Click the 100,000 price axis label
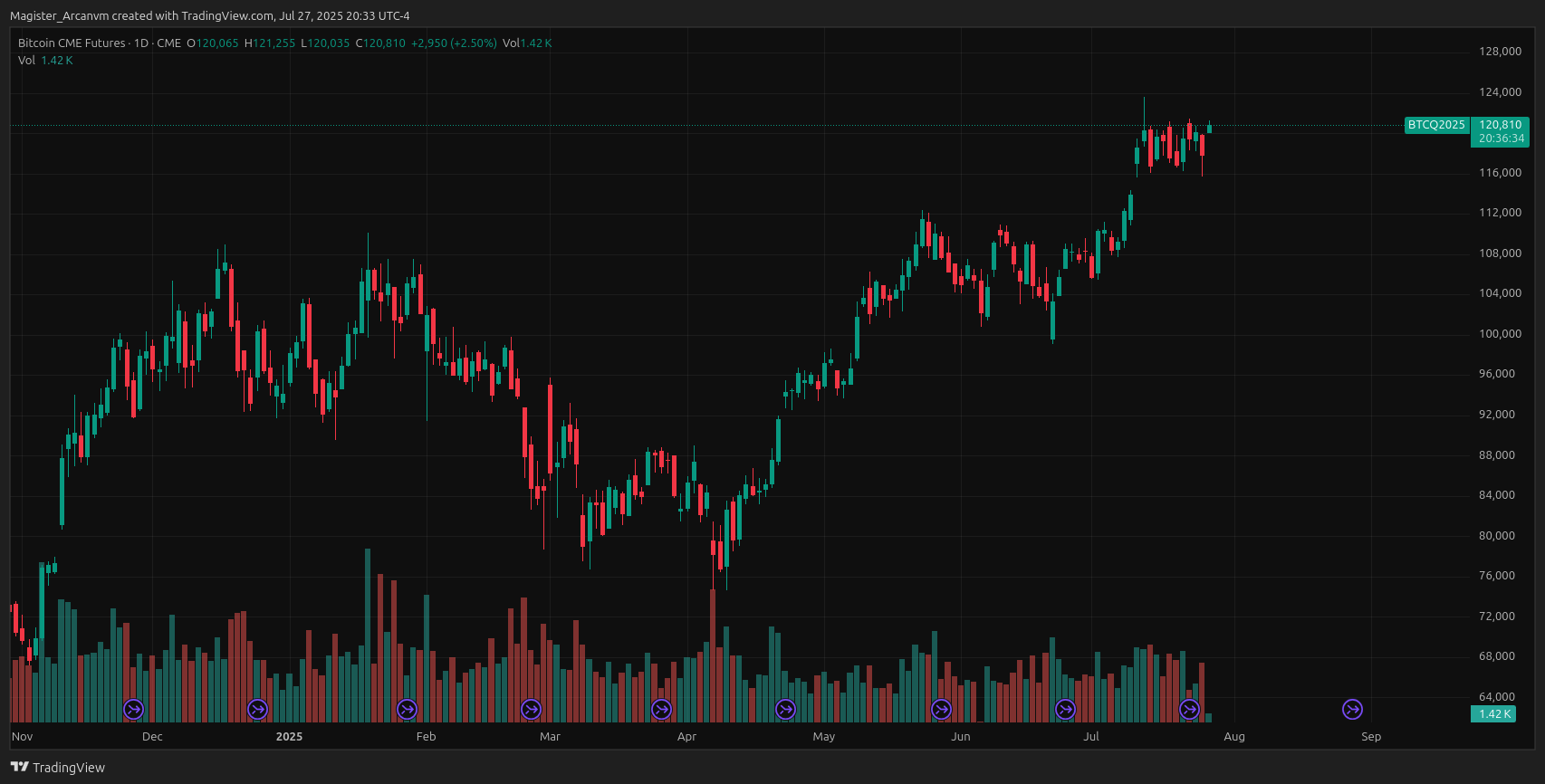 [1501, 334]
